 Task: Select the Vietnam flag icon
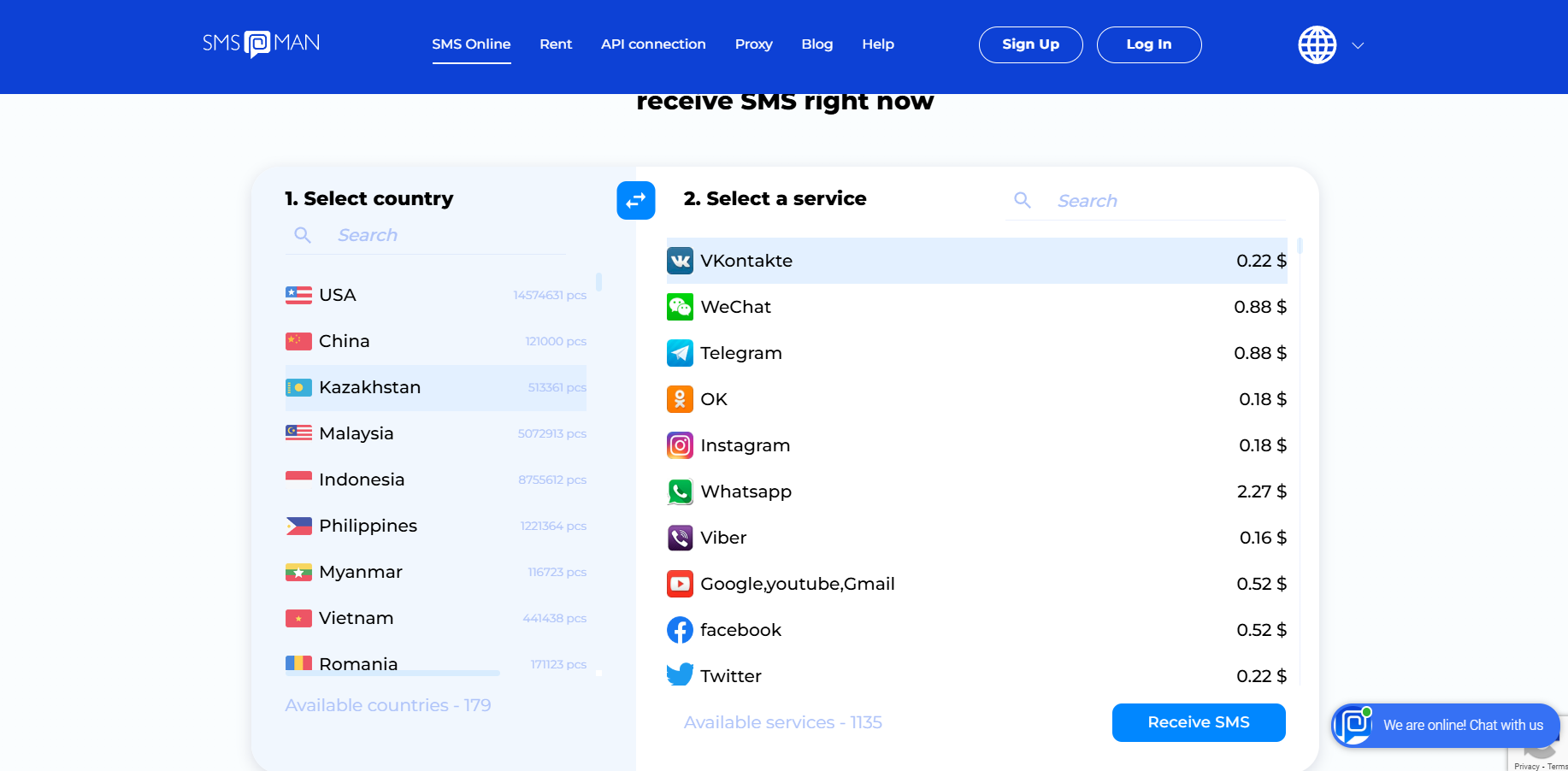pos(298,618)
